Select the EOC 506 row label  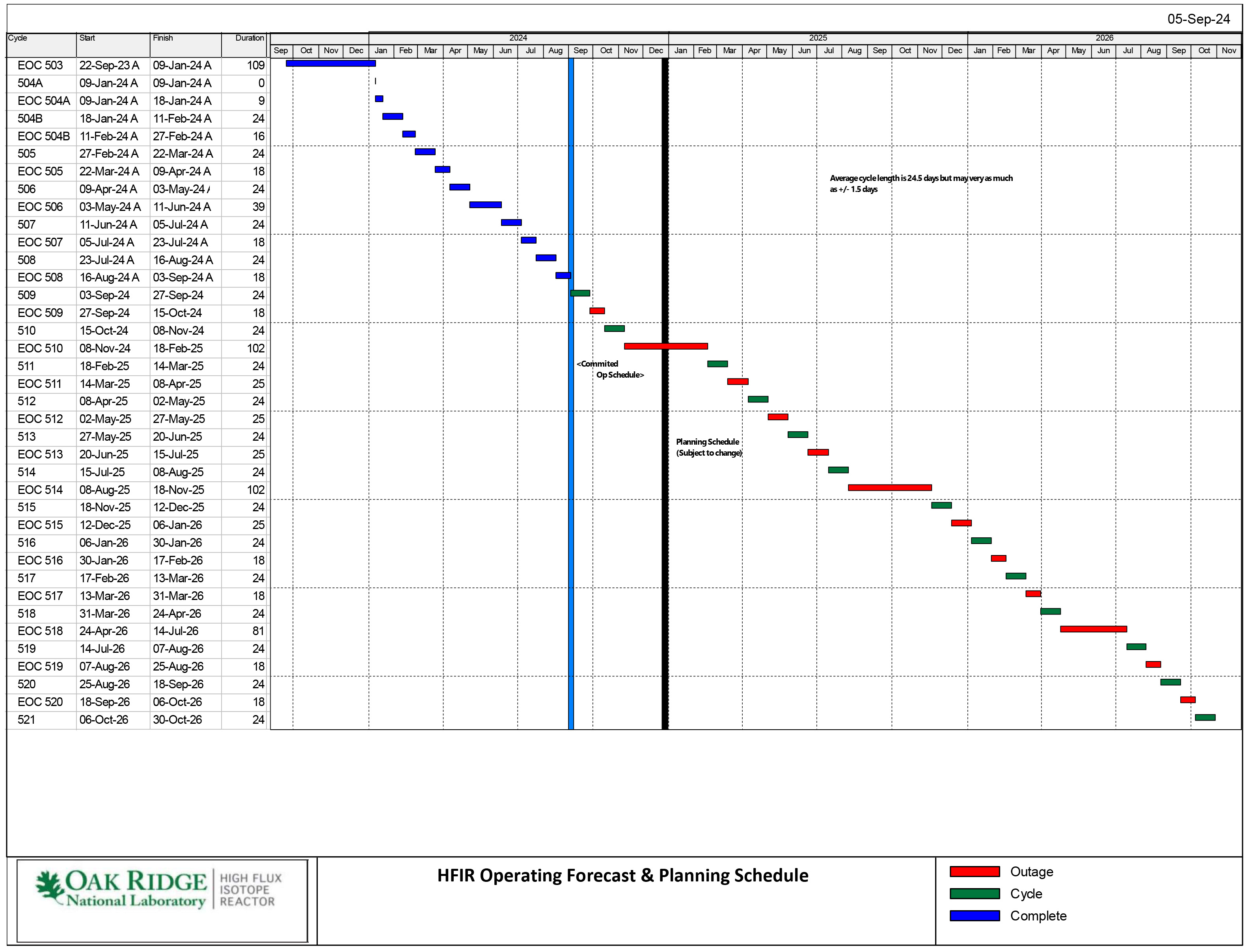pyautogui.click(x=40, y=207)
